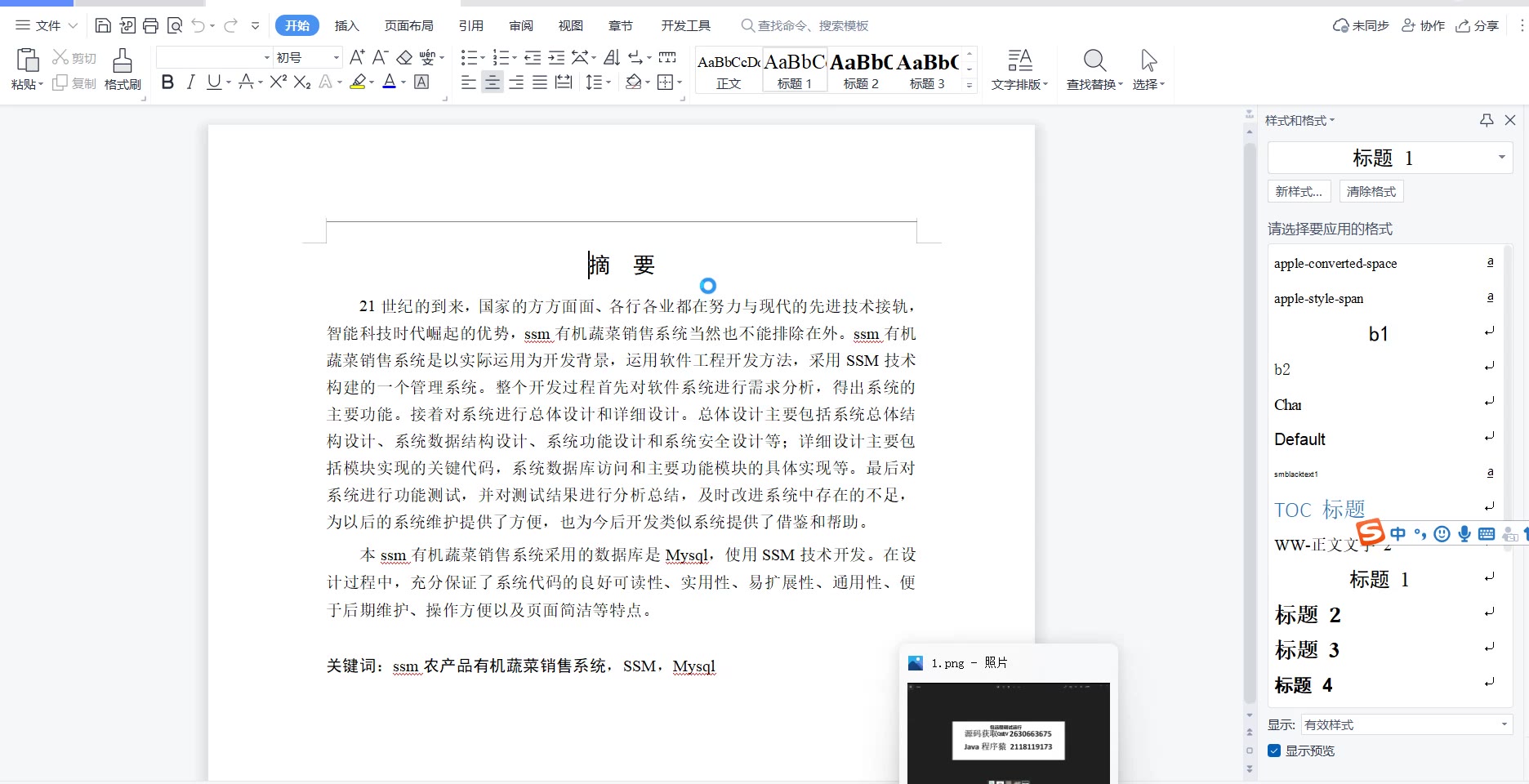Click the character border icon
Image resolution: width=1529 pixels, height=784 pixels.
pyautogui.click(x=421, y=82)
